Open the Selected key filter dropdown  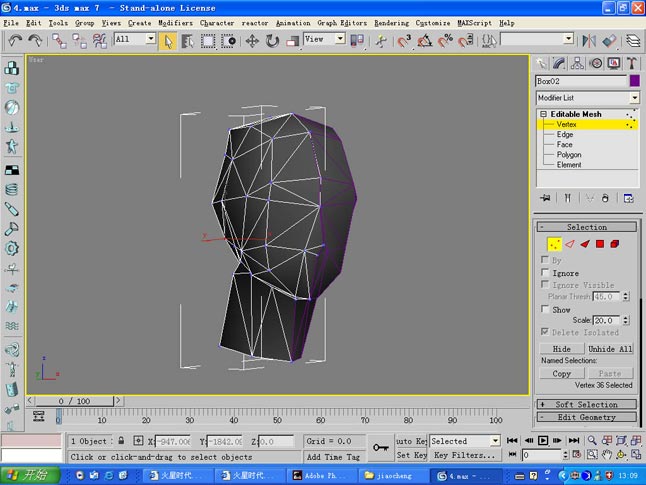495,441
